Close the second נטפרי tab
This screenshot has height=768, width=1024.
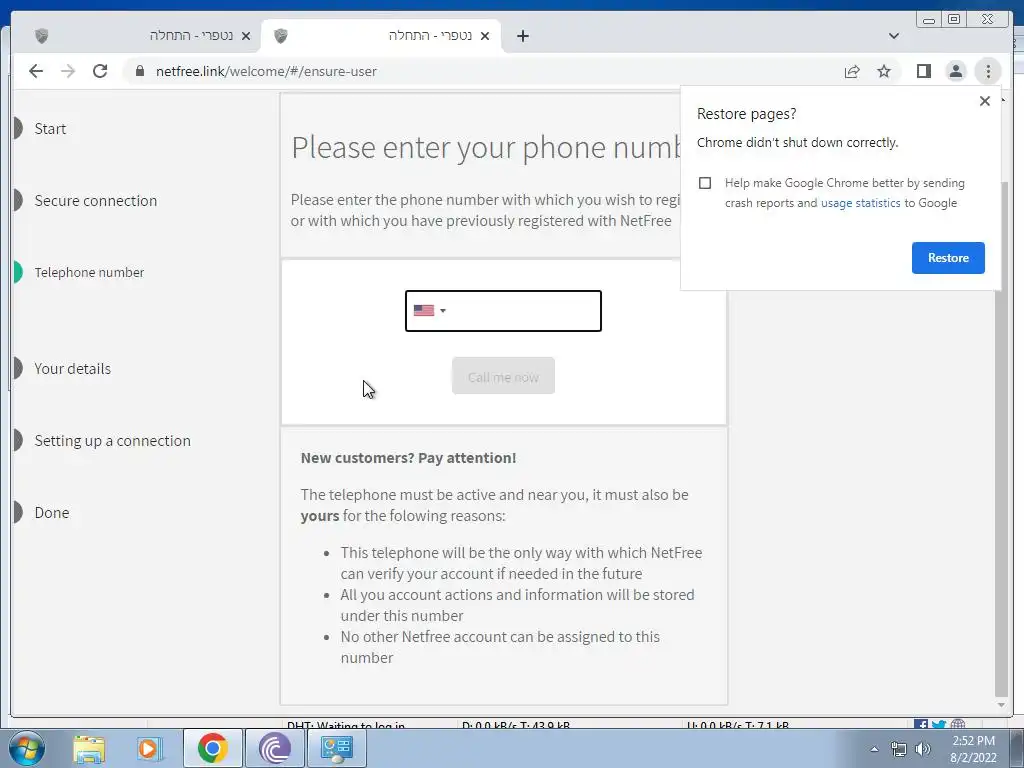(485, 36)
